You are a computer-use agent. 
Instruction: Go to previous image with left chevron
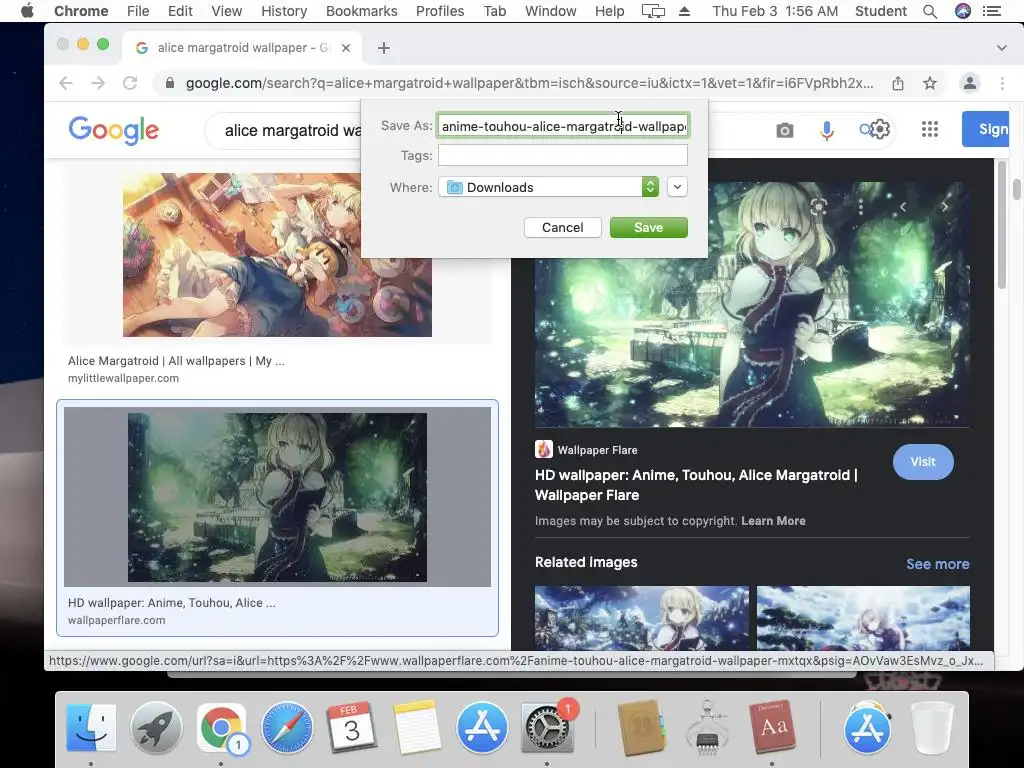click(903, 207)
